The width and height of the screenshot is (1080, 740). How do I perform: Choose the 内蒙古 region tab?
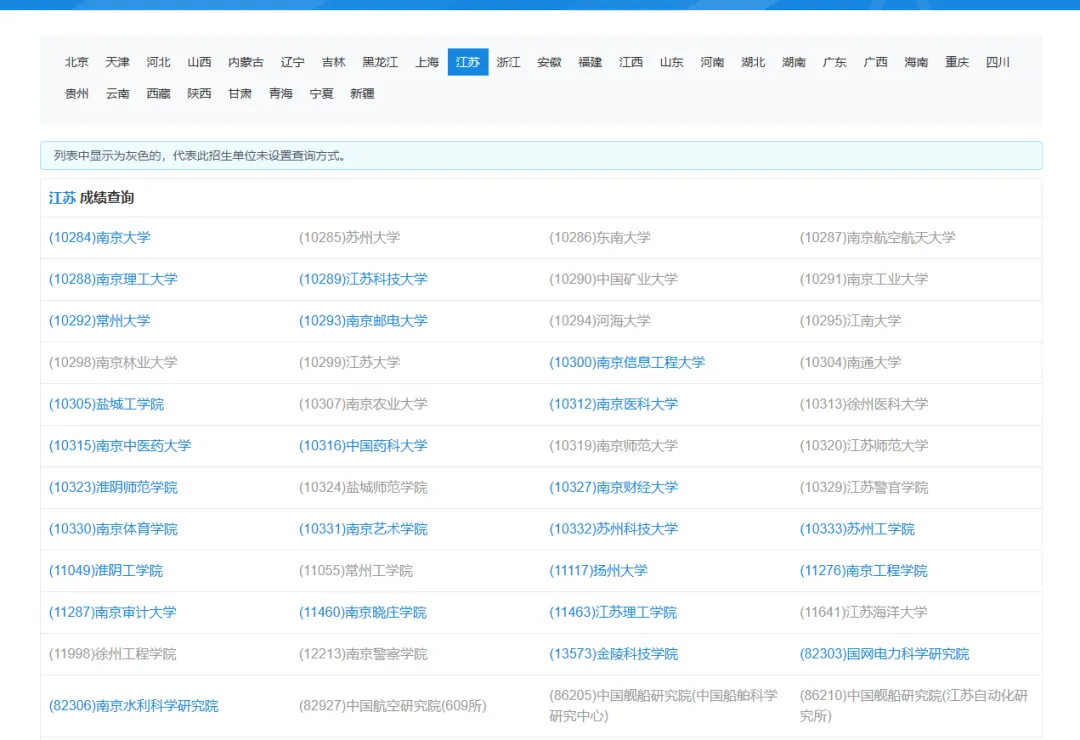[246, 62]
